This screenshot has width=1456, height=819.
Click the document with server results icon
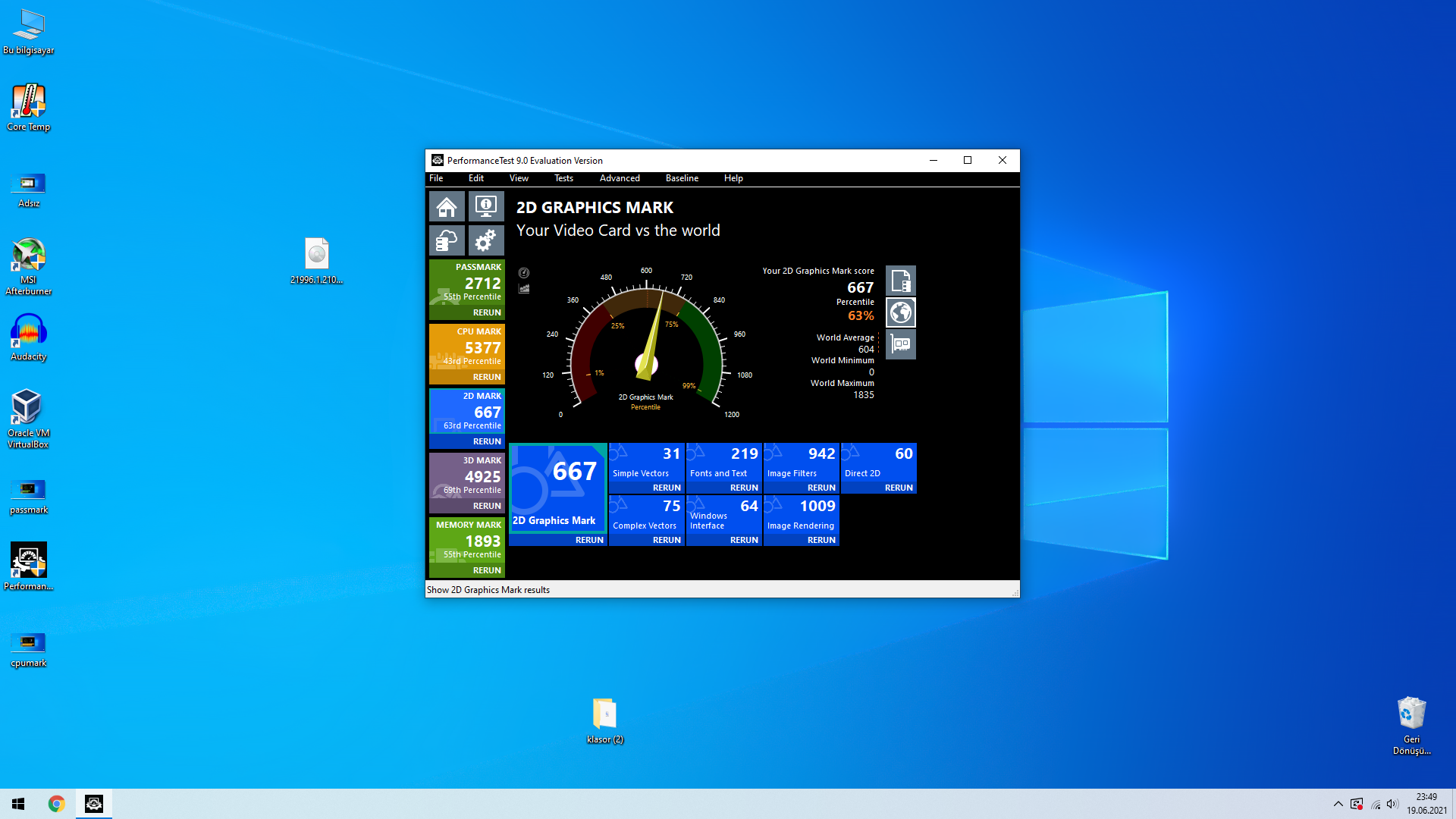click(901, 281)
